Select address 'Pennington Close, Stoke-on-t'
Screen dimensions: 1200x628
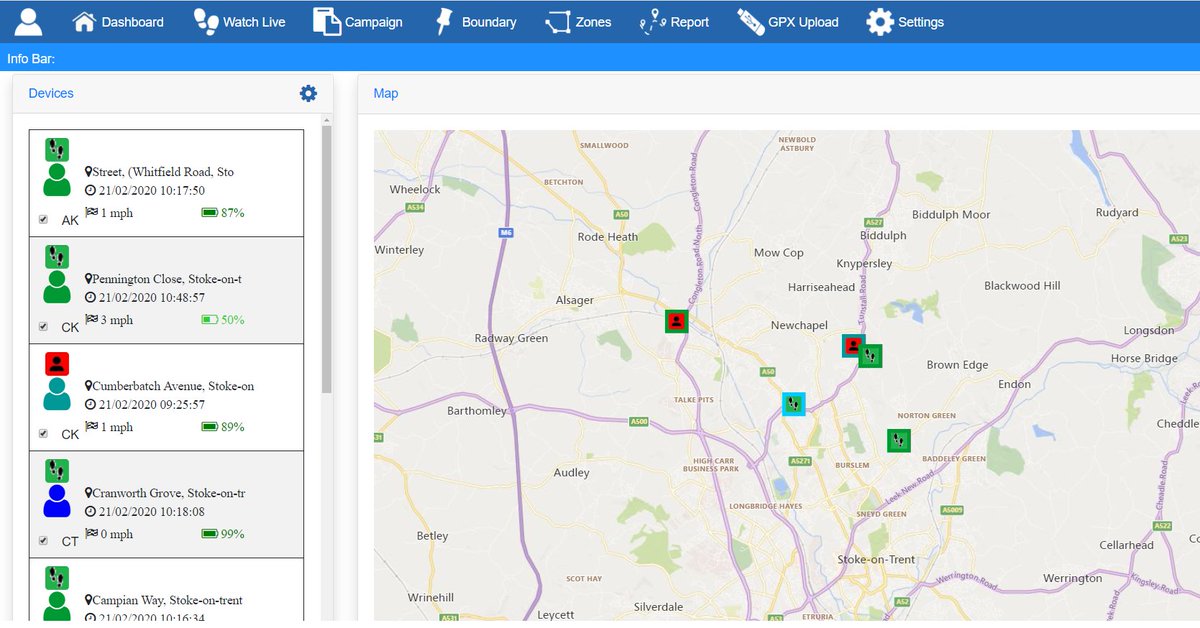pos(167,279)
